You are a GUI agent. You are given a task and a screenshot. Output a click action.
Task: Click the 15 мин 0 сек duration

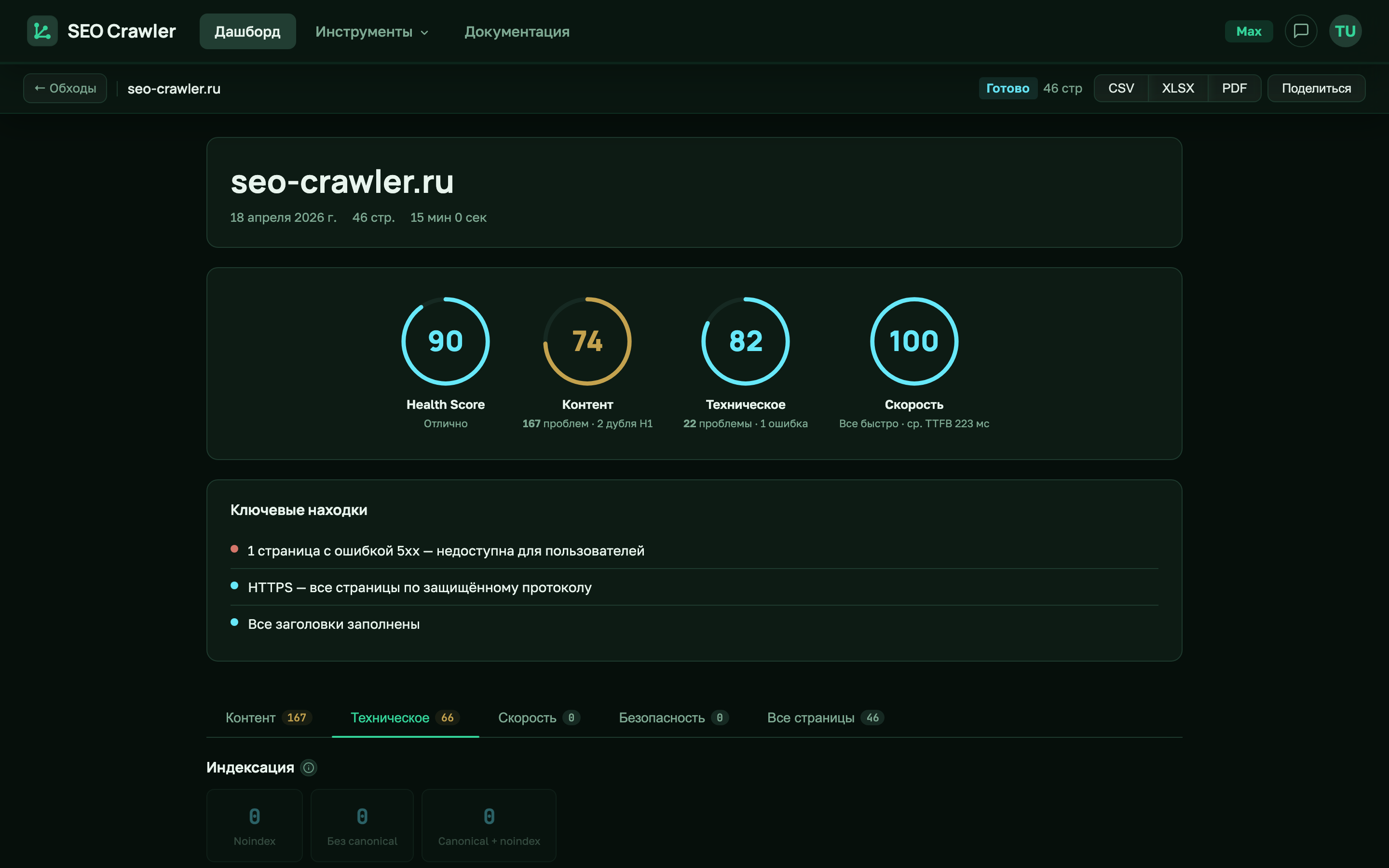tap(448, 217)
